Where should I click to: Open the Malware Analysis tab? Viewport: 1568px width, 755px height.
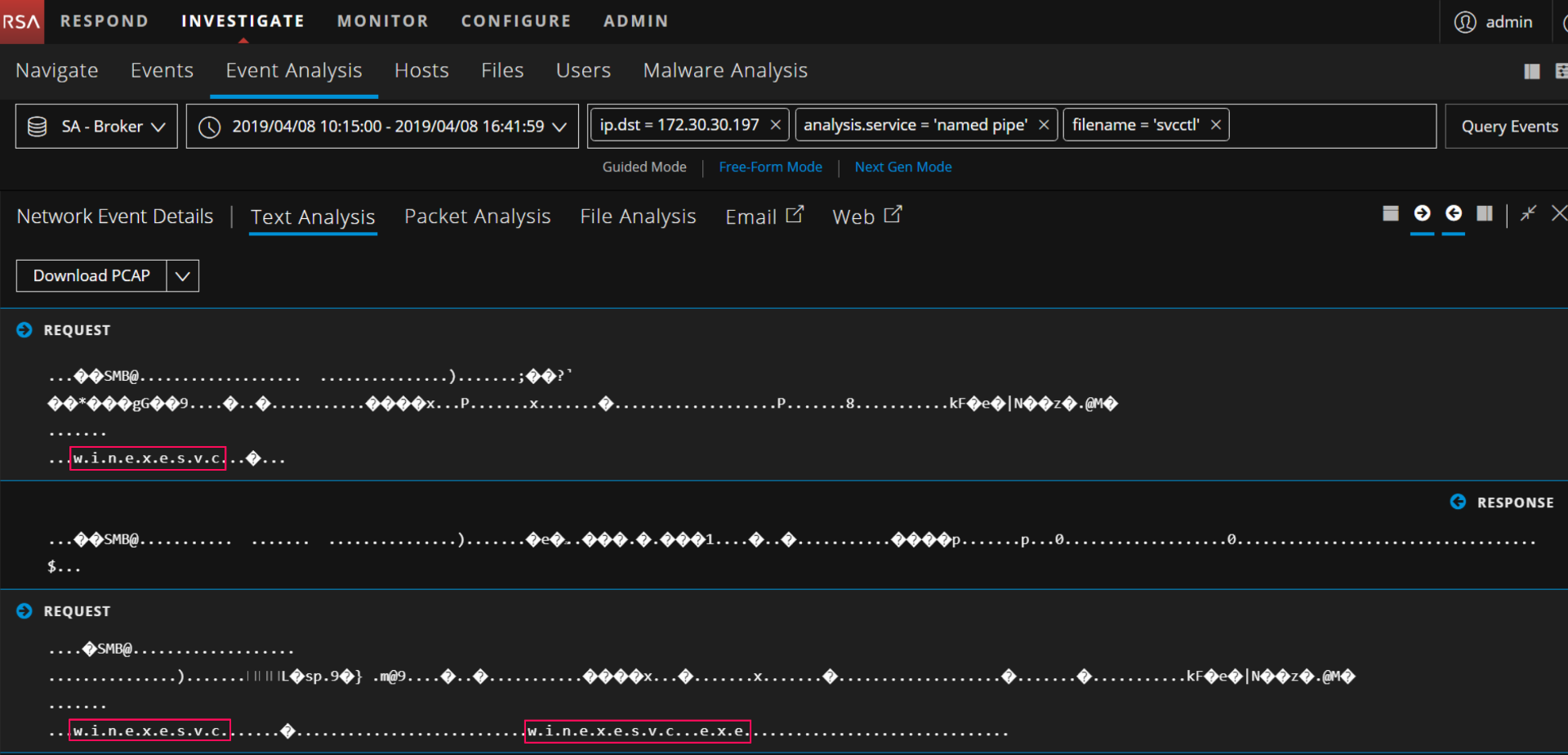[x=724, y=71]
